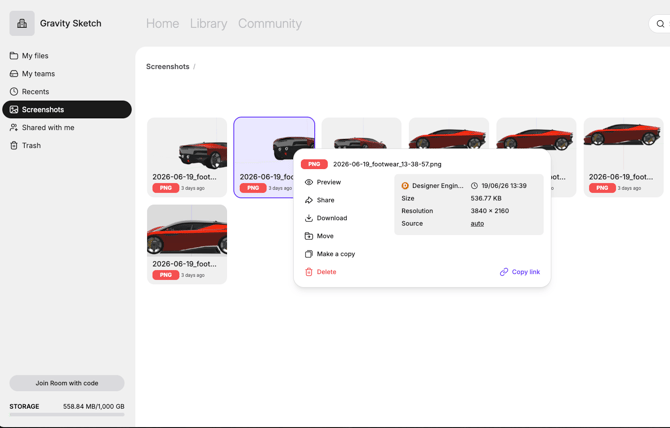Click the My files folder icon
Image resolution: width=670 pixels, height=428 pixels.
(x=14, y=56)
